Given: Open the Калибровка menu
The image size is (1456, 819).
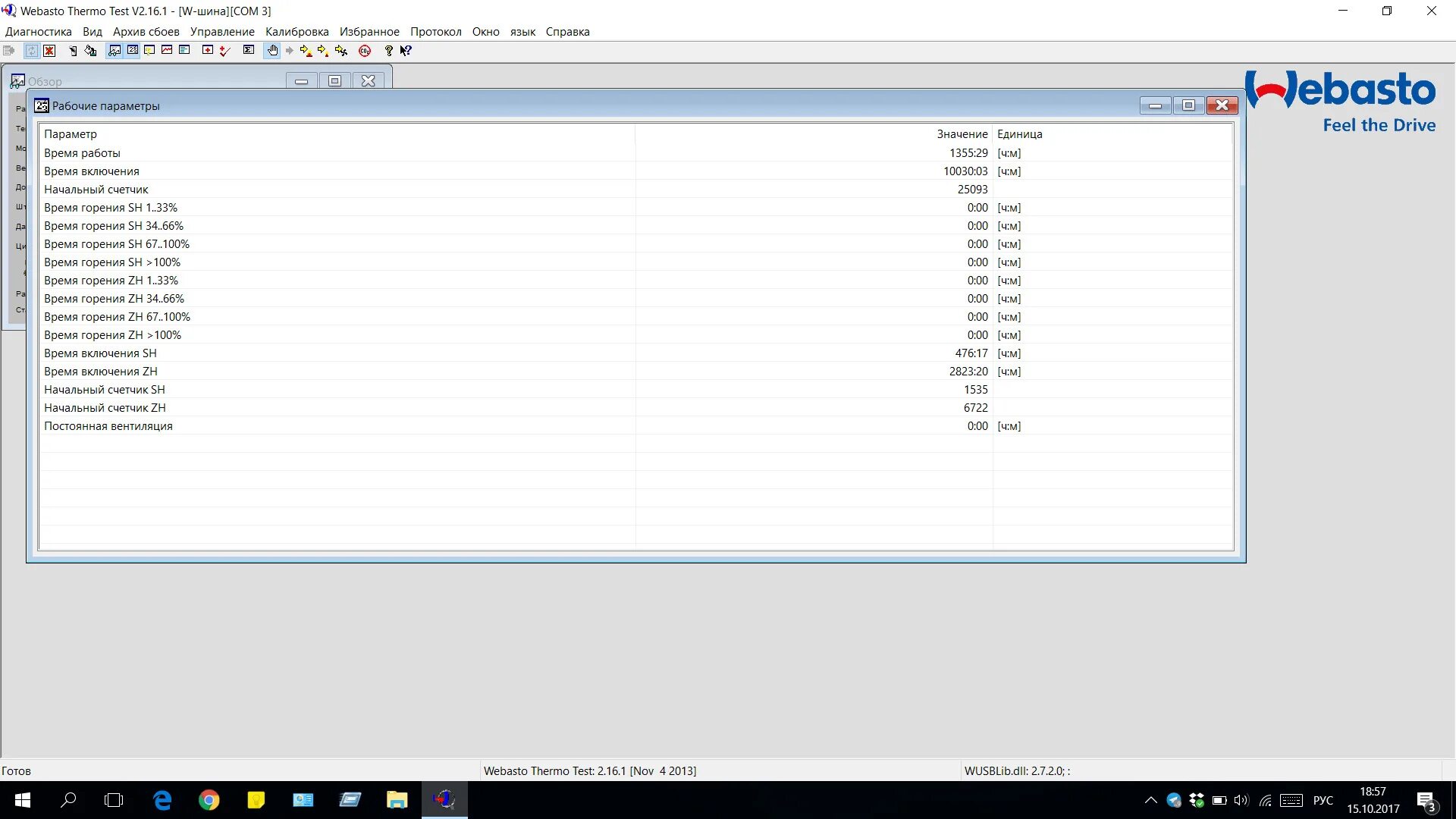Looking at the screenshot, I should [297, 32].
